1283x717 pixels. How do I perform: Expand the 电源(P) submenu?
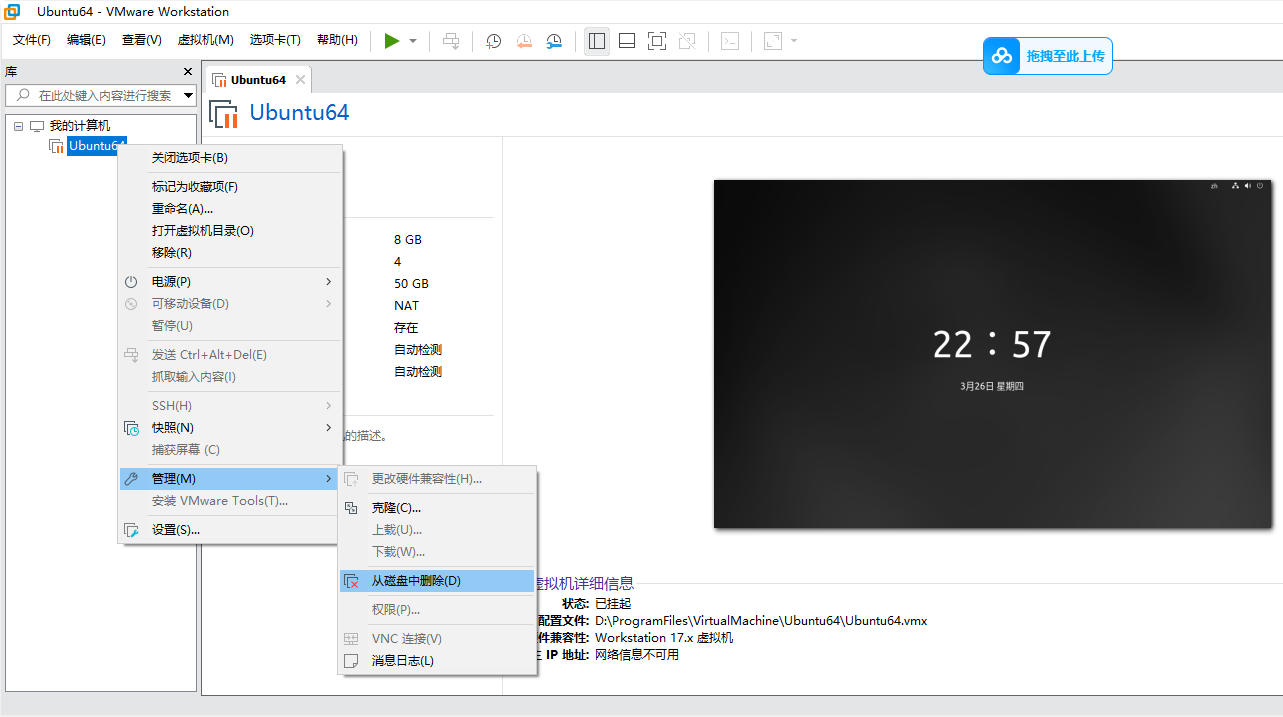[230, 282]
